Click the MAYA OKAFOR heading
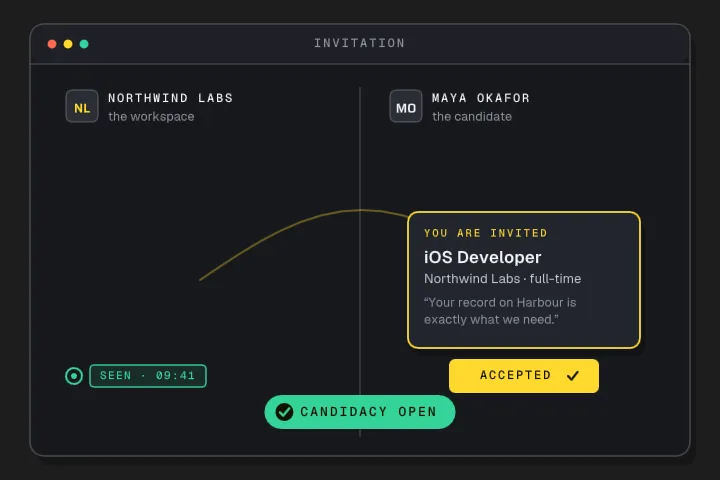 [x=481, y=98]
